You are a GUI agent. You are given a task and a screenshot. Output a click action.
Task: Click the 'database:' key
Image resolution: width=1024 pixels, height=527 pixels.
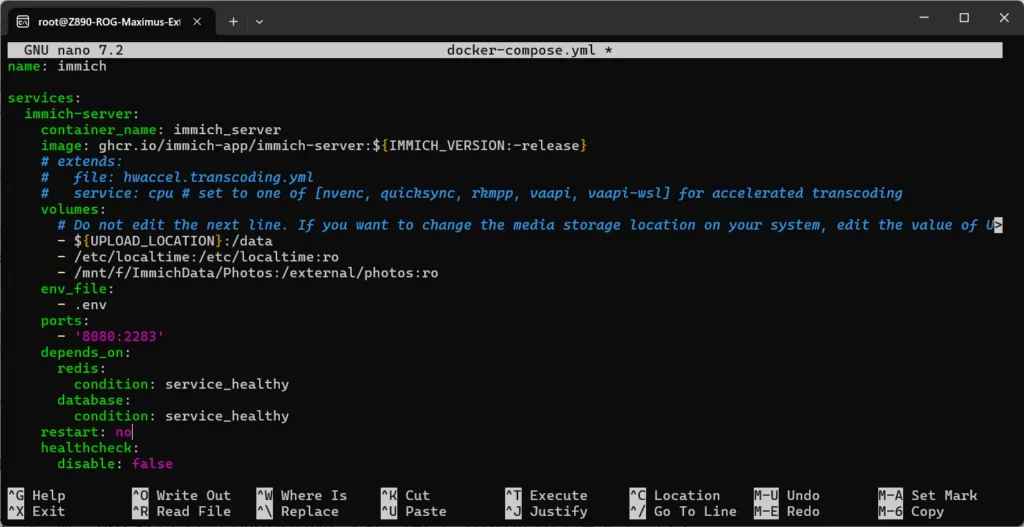click(x=94, y=400)
